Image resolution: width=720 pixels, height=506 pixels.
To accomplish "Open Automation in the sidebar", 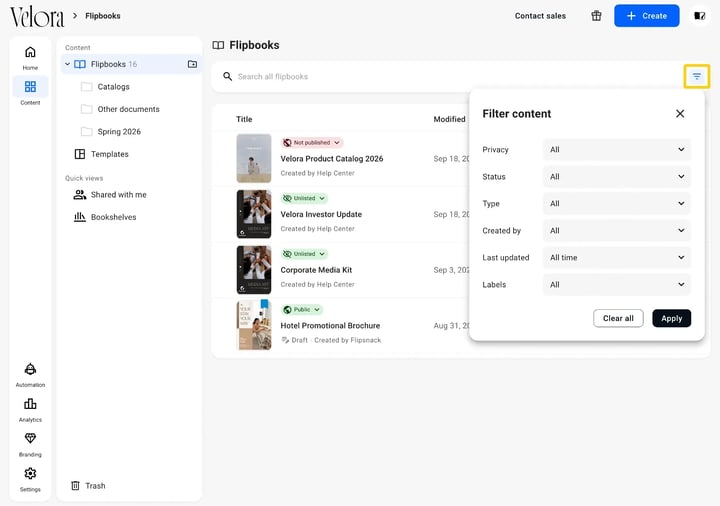I will (30, 369).
